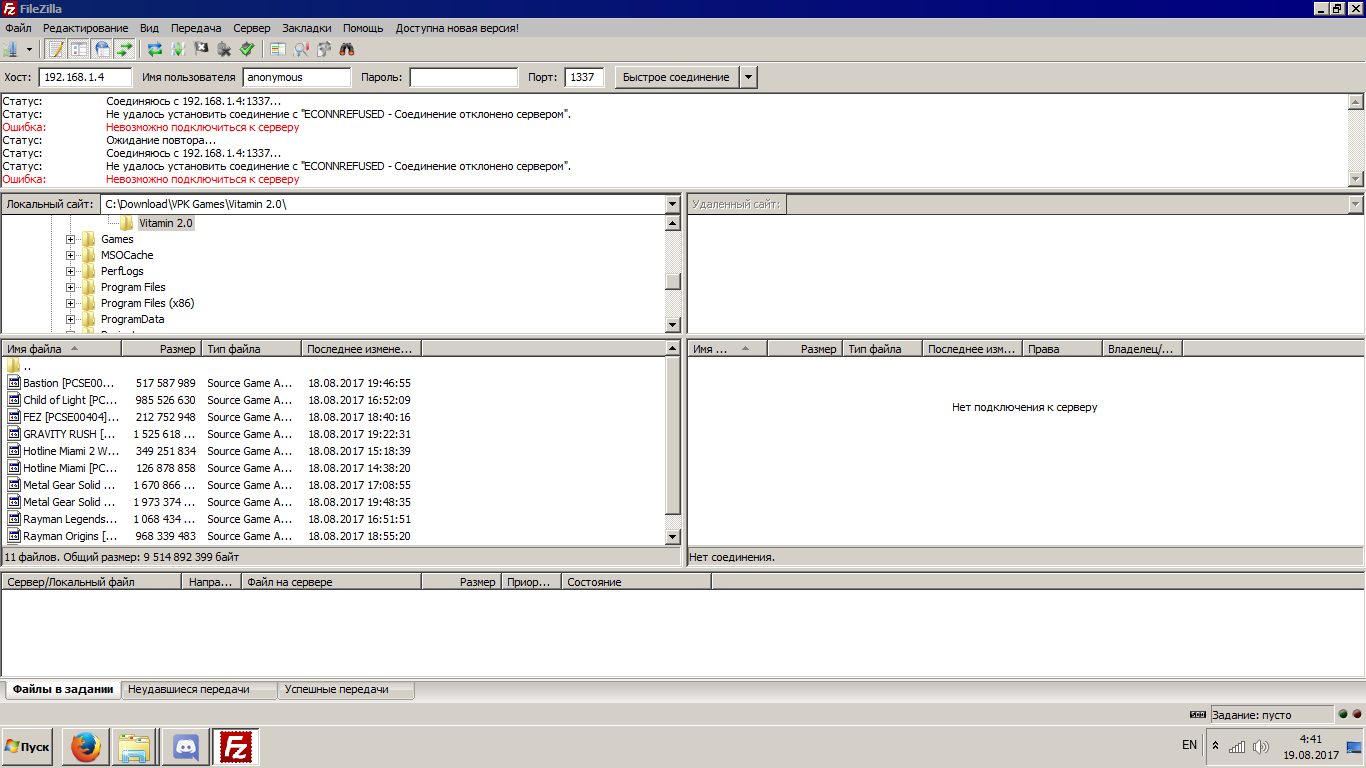Sort local files by Последнее измене... column
The image size is (1366, 768).
point(361,349)
